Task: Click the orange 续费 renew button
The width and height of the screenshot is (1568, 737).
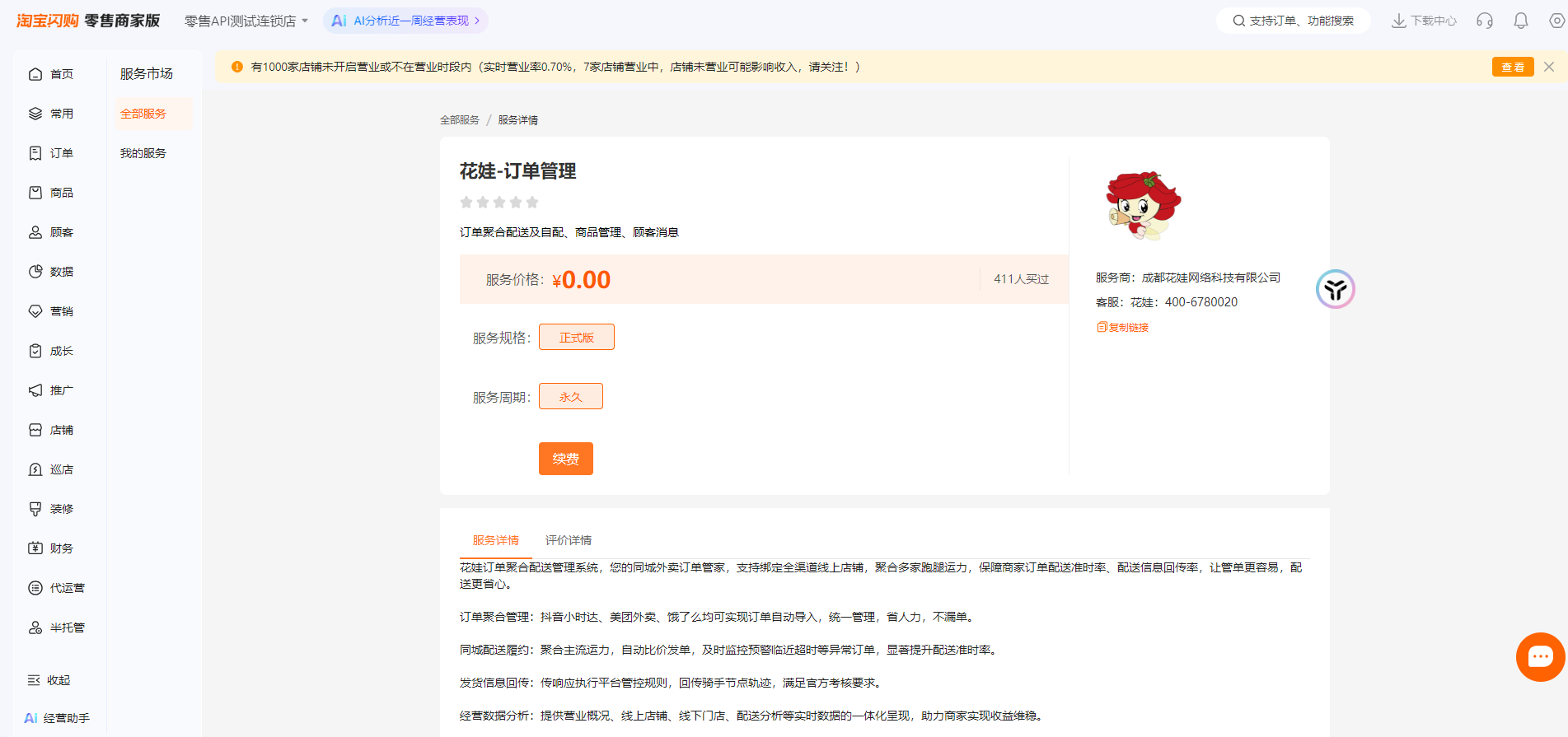Action: click(565, 459)
